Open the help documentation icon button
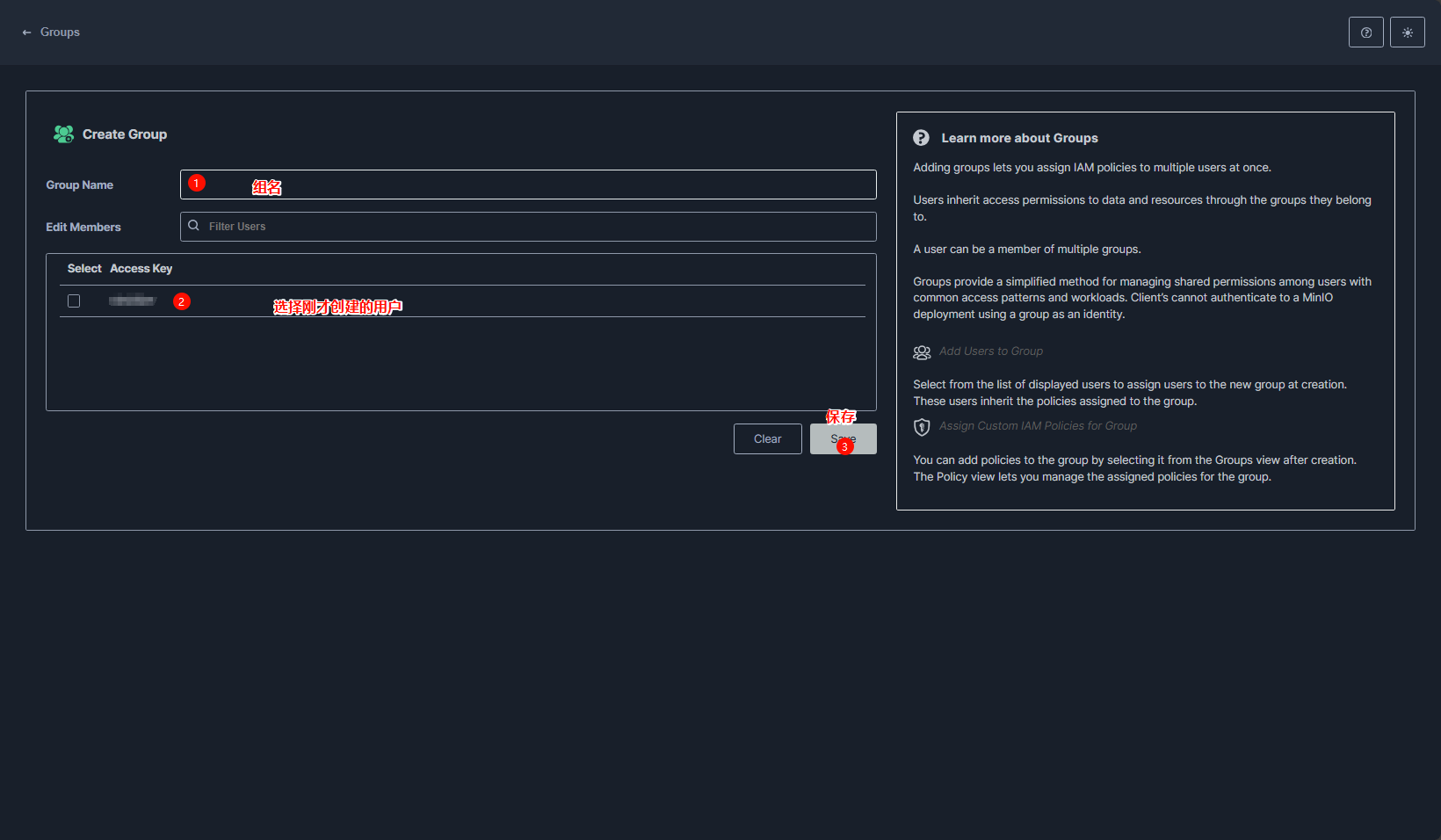This screenshot has width=1441, height=840. (1365, 33)
